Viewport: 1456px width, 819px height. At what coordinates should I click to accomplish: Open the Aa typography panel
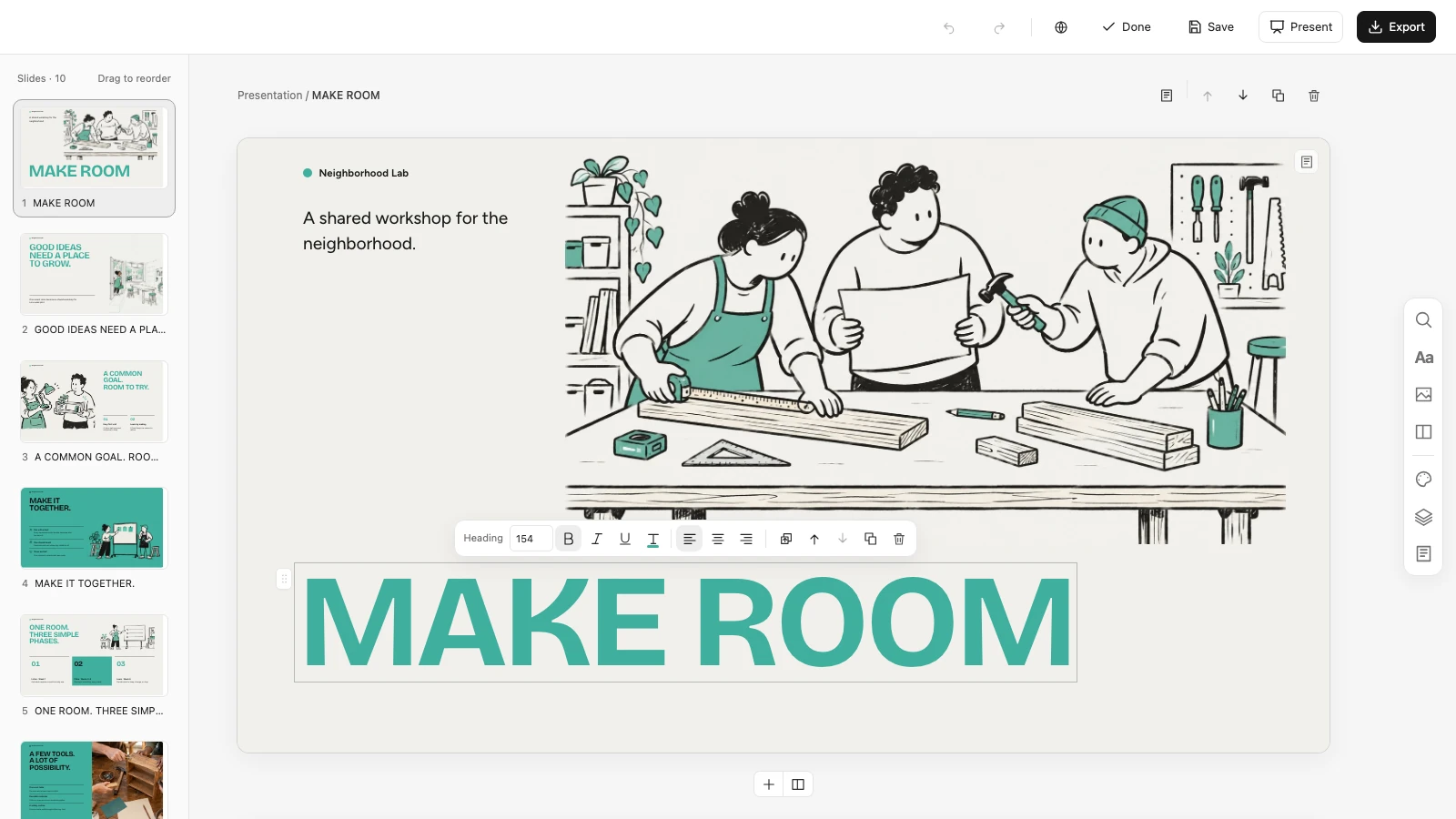[1424, 358]
